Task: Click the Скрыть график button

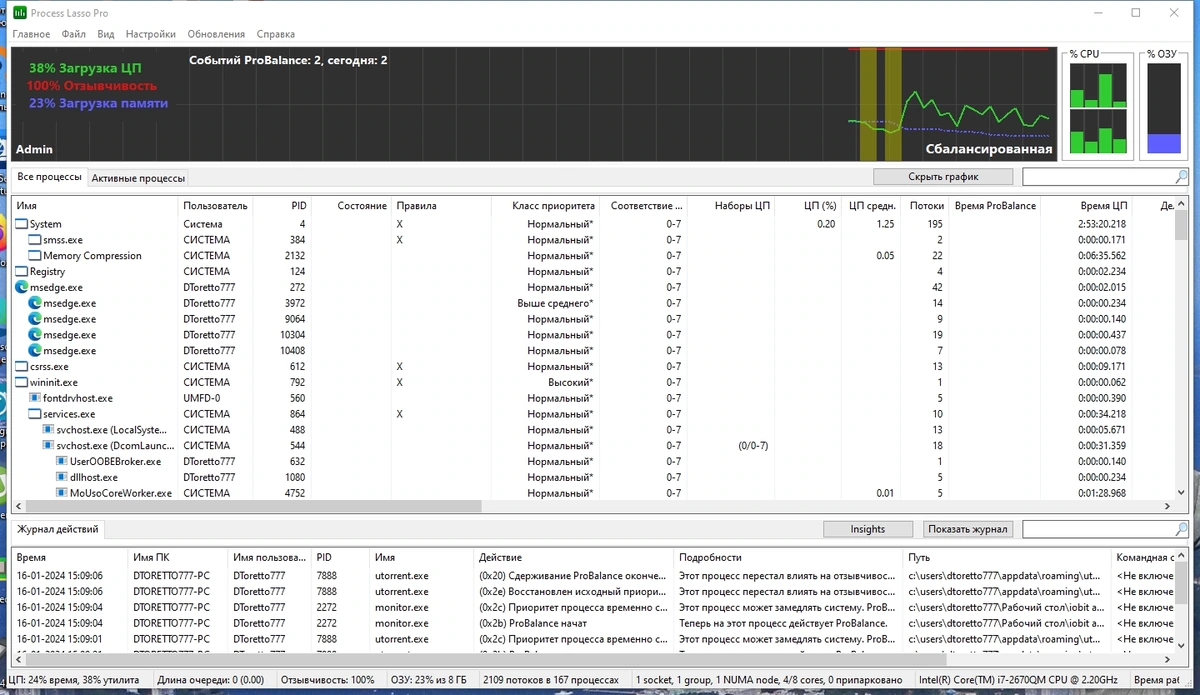Action: (x=943, y=177)
